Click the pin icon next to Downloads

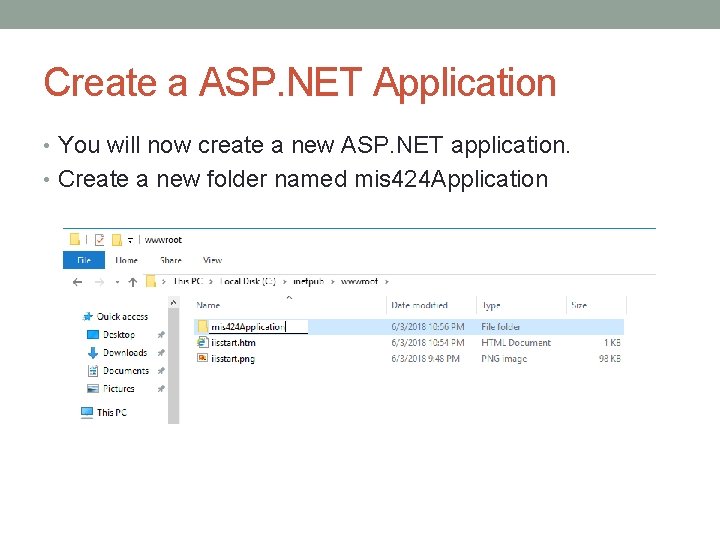coord(161,353)
